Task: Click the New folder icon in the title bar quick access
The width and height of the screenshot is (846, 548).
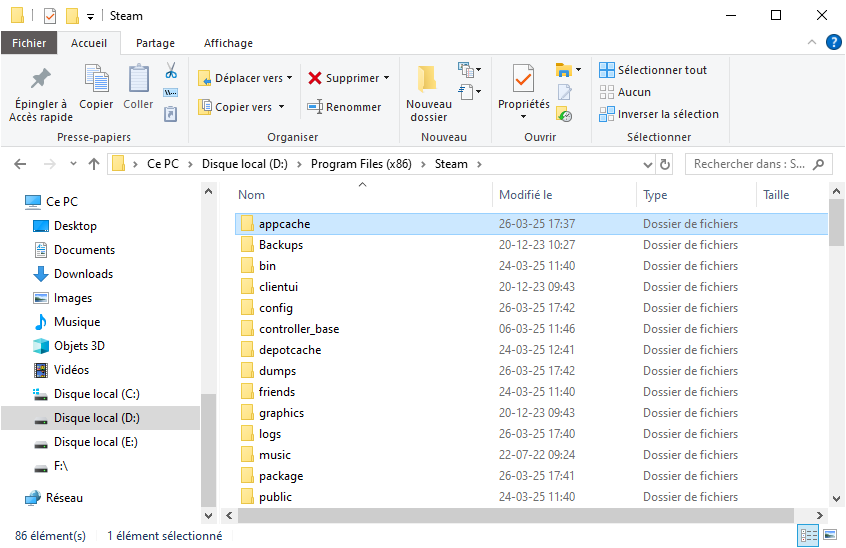Action: [x=72, y=16]
